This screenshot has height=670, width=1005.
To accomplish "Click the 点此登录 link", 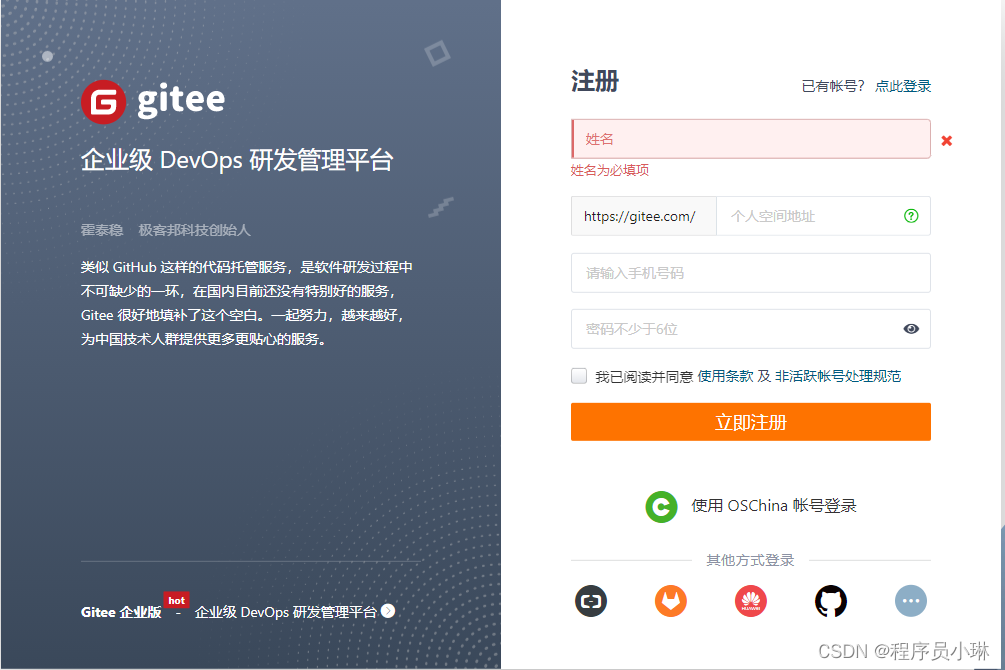I will tap(903, 86).
